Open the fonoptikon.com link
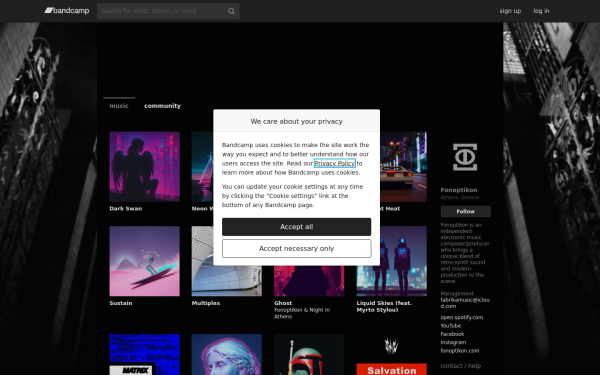The height and width of the screenshot is (375, 600). pyautogui.click(x=460, y=351)
